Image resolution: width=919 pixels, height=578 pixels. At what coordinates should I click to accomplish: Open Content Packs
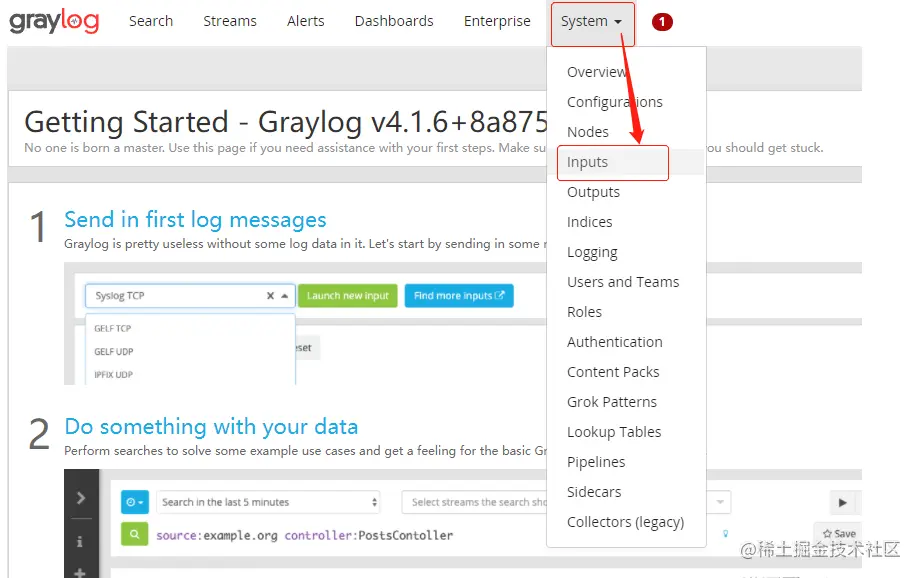[613, 372]
